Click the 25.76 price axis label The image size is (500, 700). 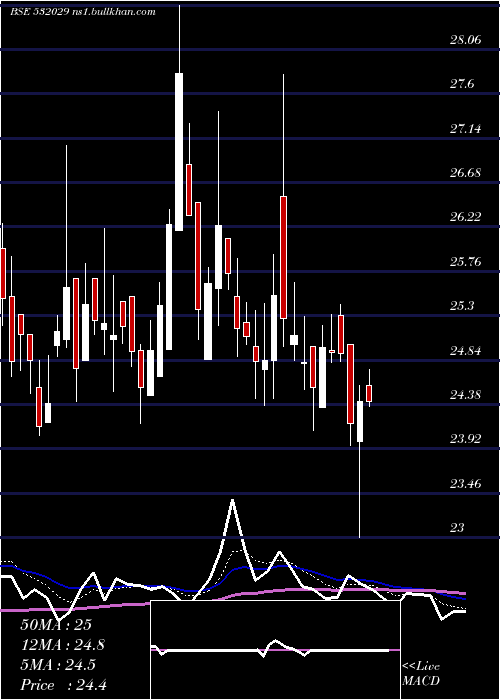click(x=465, y=261)
